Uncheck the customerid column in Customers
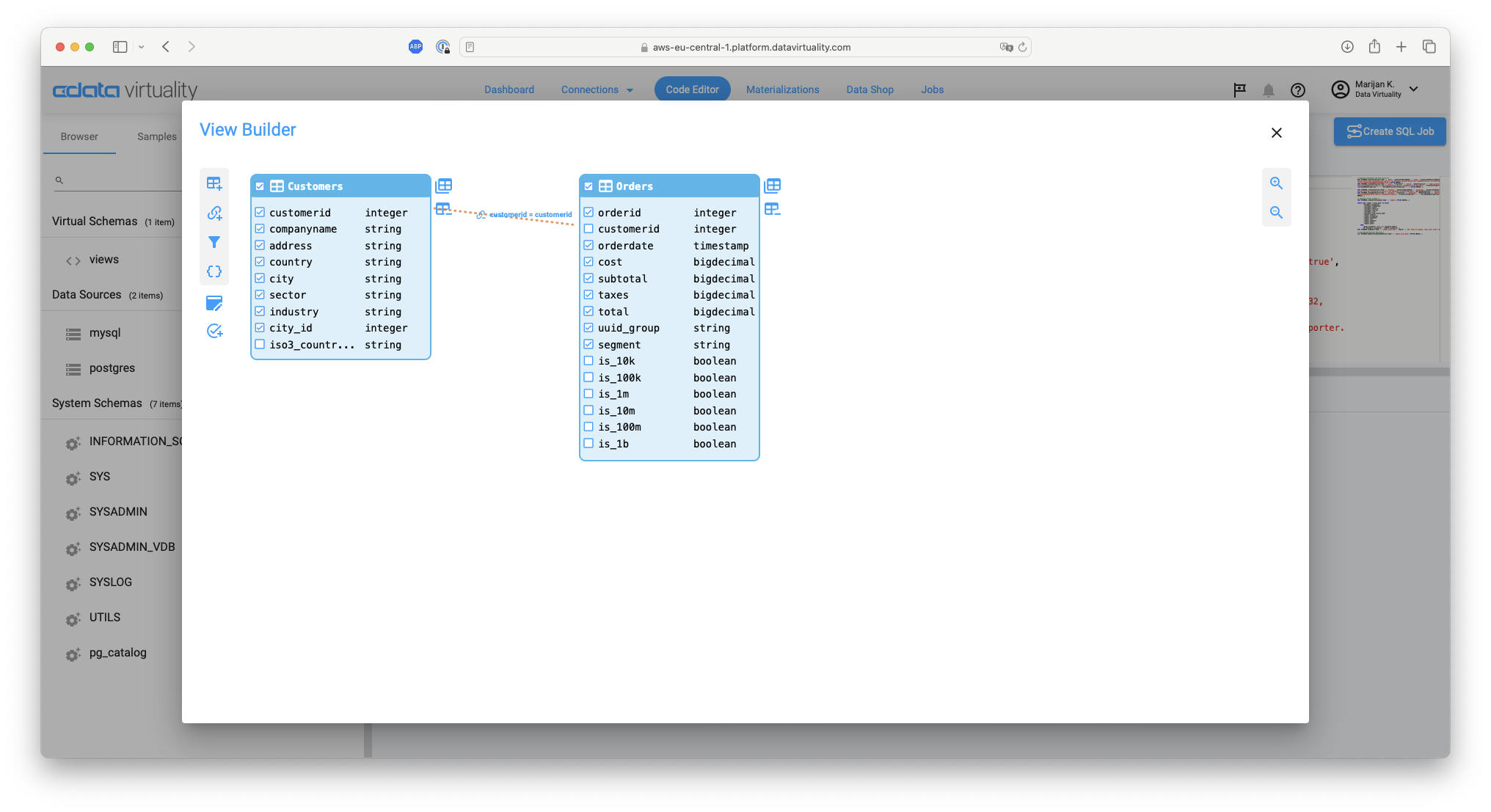1491x812 pixels. point(260,211)
